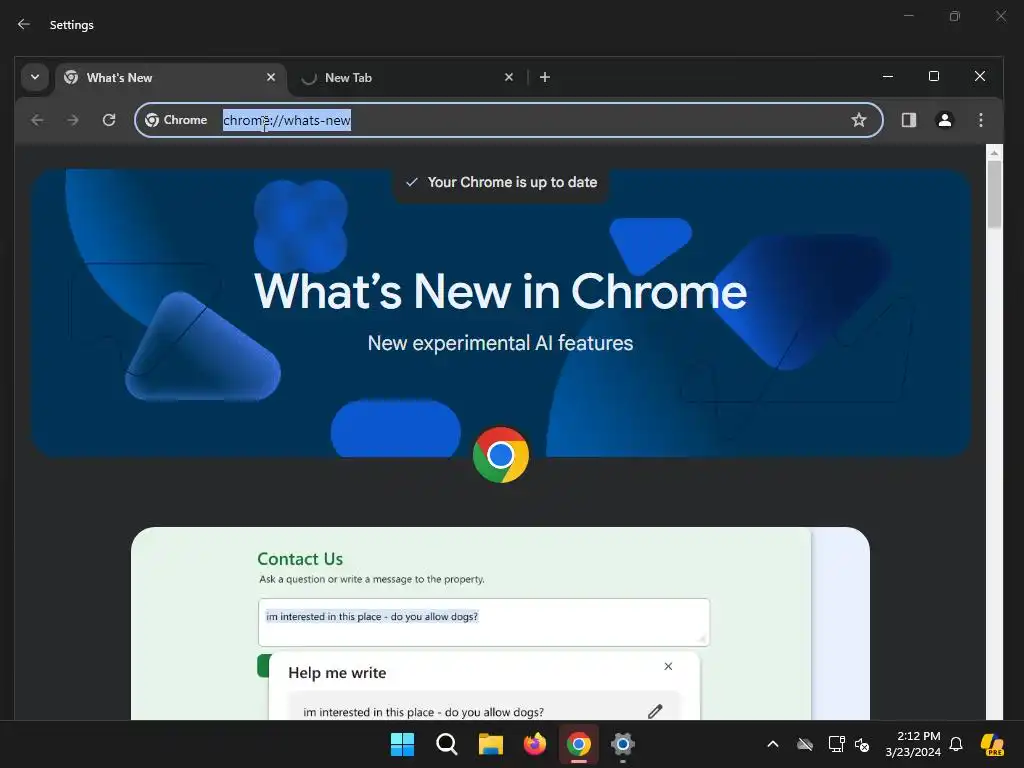
Task: Open the Windows Start menu
Action: tap(402, 744)
